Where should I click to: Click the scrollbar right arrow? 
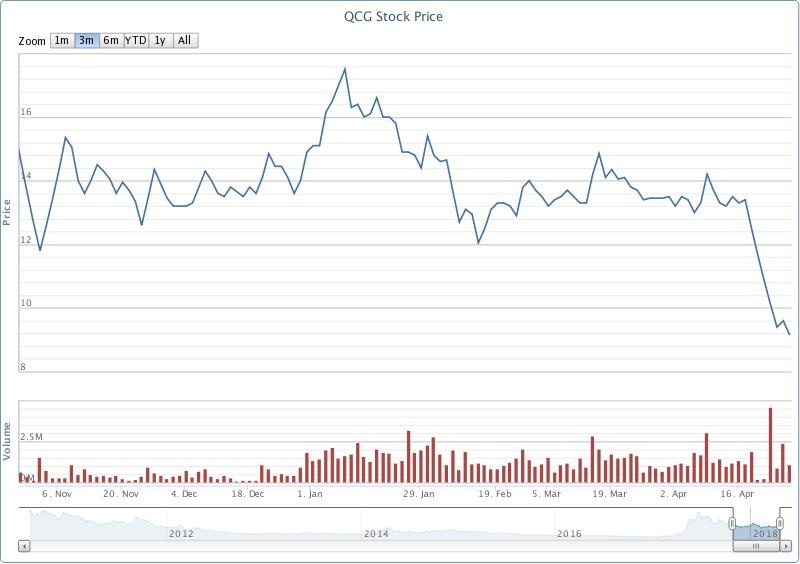785,545
